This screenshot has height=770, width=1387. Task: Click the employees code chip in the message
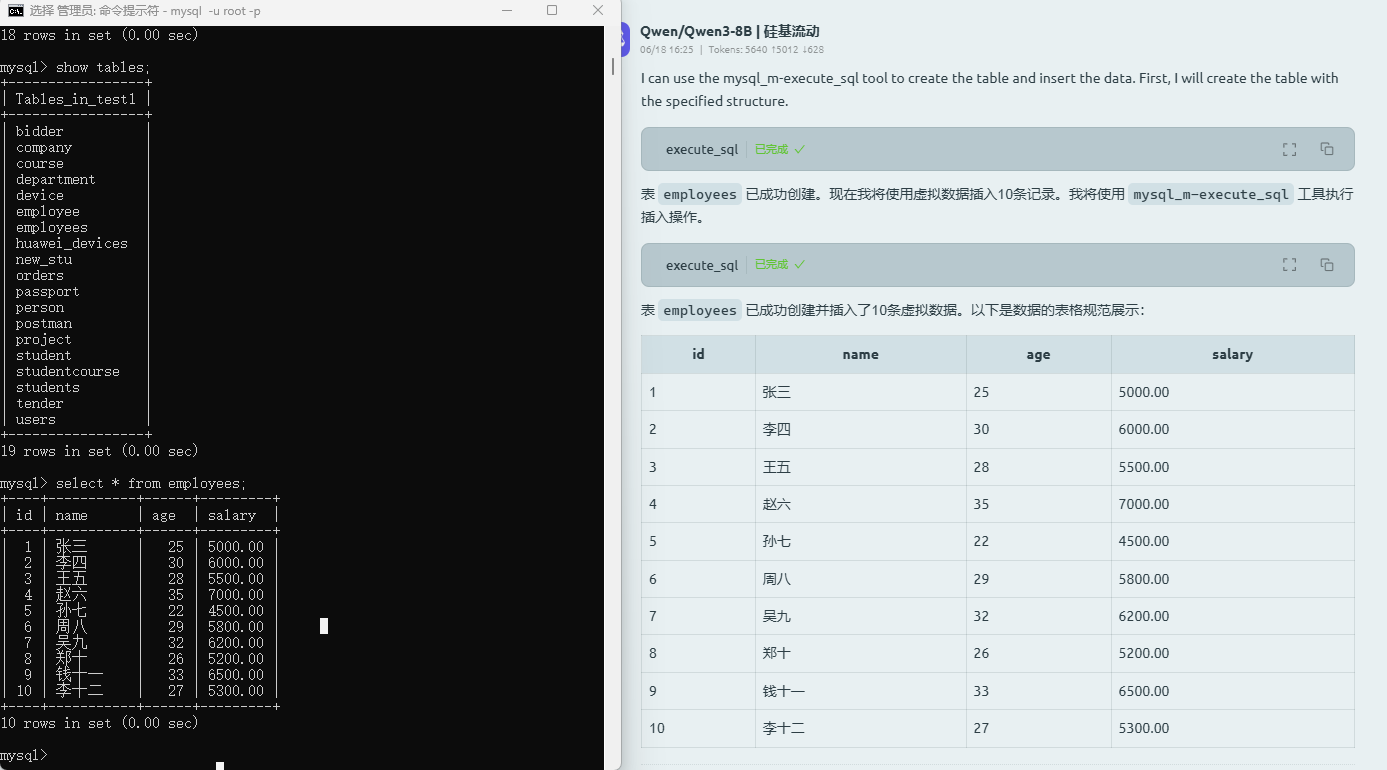(x=699, y=194)
